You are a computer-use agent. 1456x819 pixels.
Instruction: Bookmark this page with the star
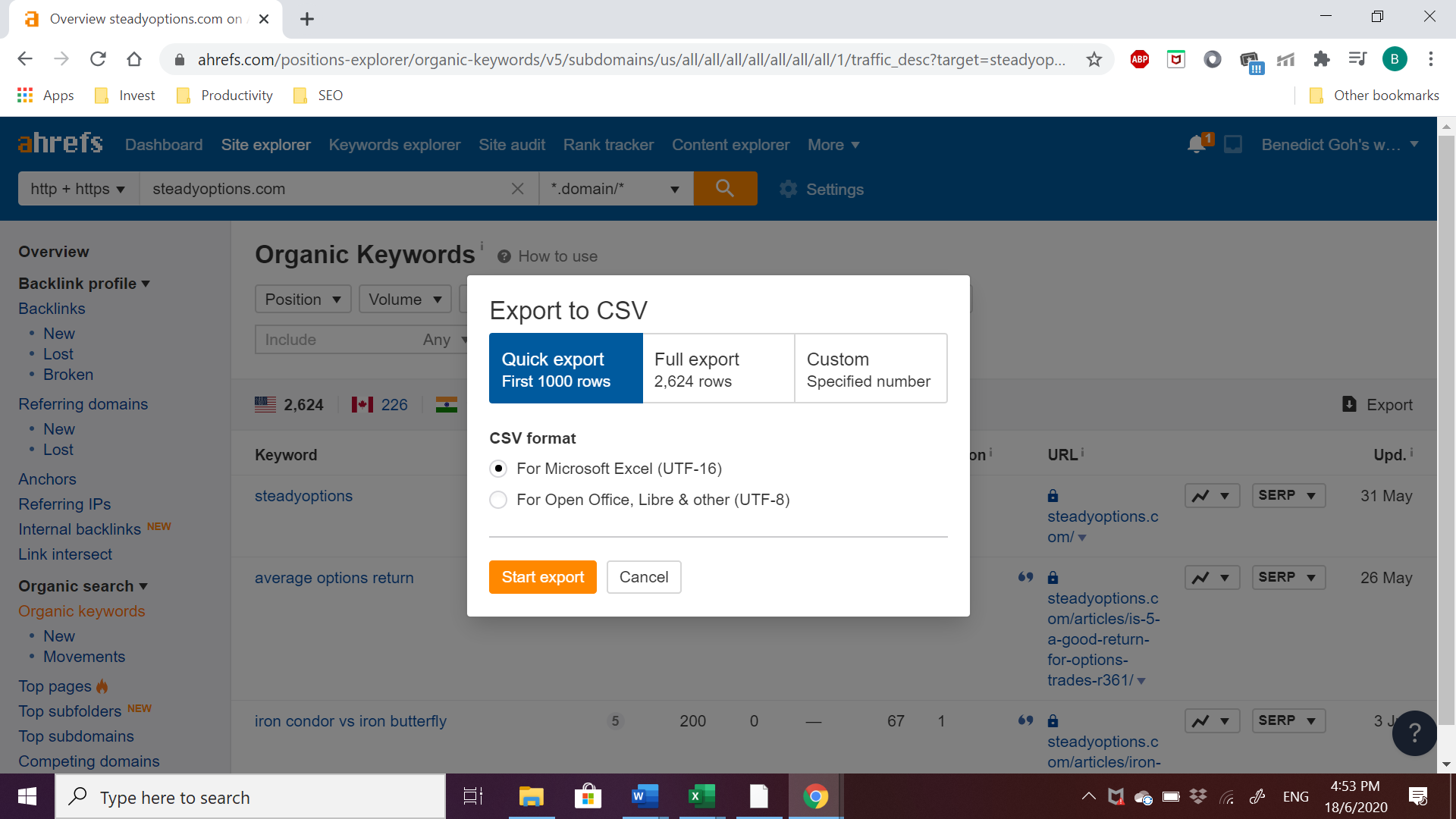[x=1094, y=59]
